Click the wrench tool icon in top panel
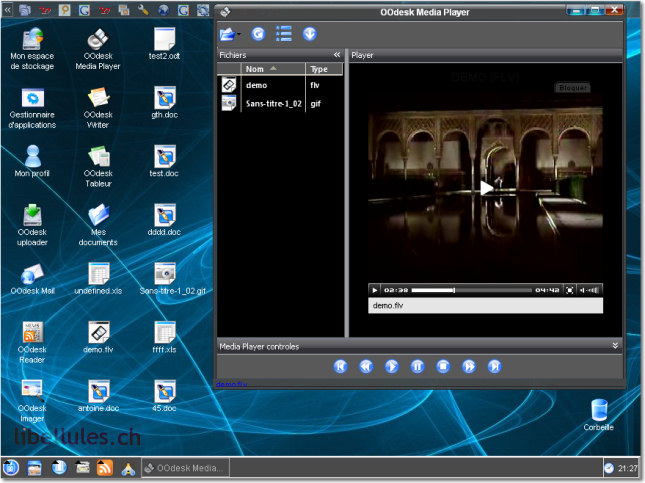The width and height of the screenshot is (645, 483). [143, 9]
